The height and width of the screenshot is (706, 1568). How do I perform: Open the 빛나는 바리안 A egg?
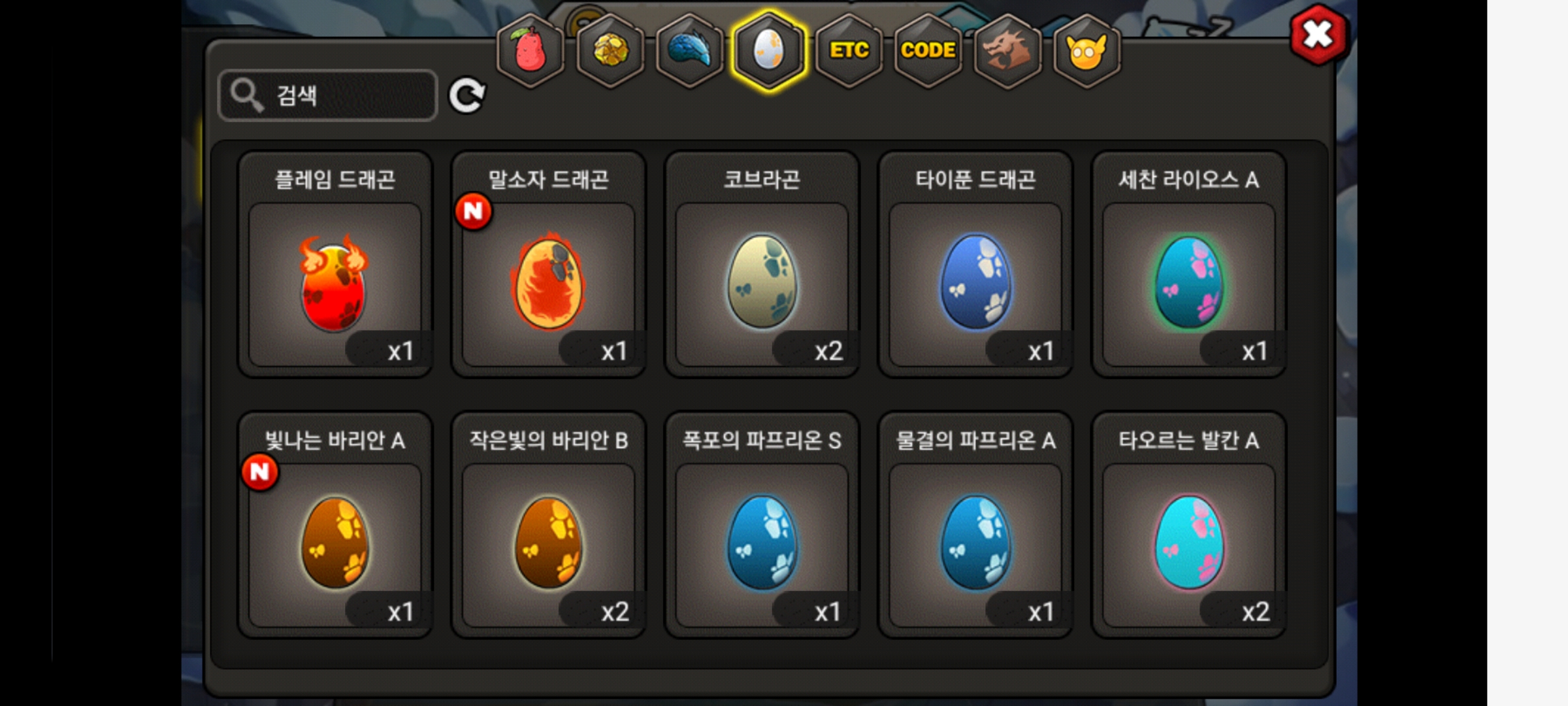coord(335,525)
